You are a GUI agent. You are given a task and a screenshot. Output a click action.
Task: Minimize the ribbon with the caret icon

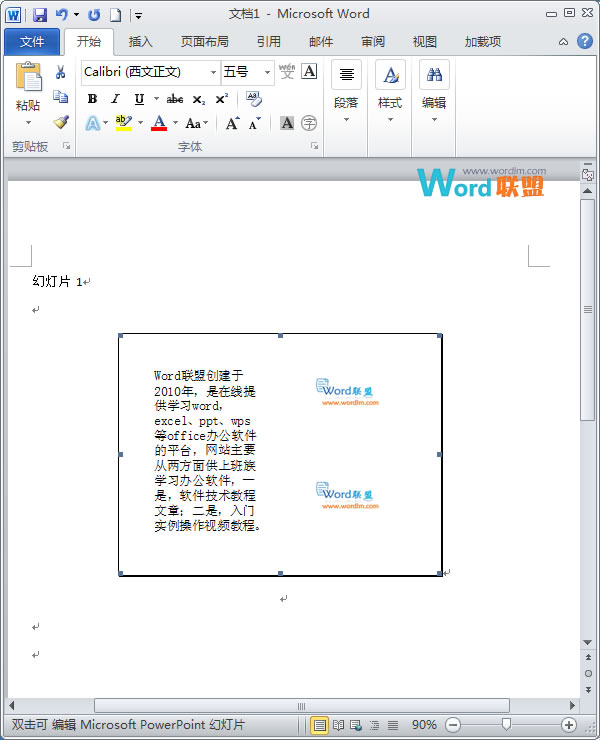563,42
